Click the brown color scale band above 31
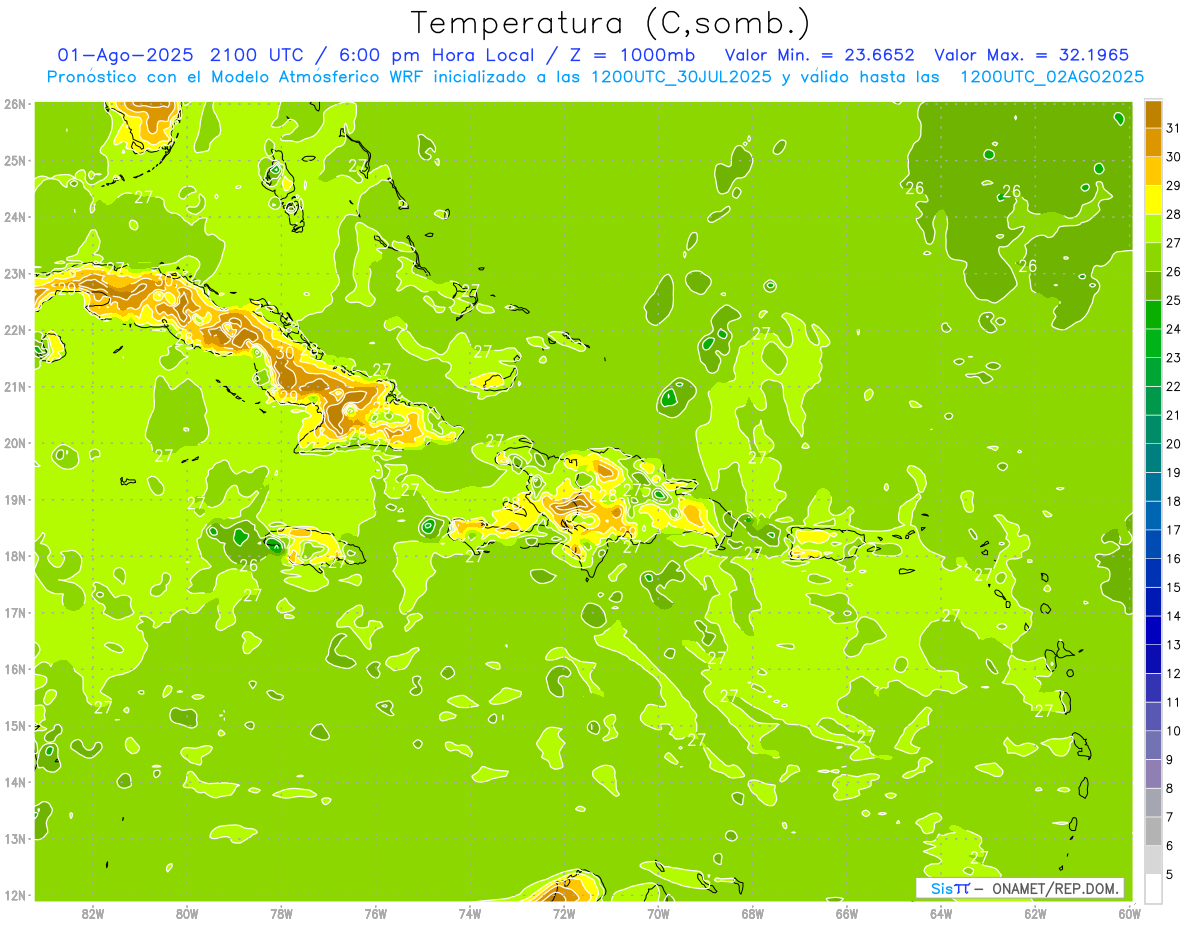 pos(1153,114)
